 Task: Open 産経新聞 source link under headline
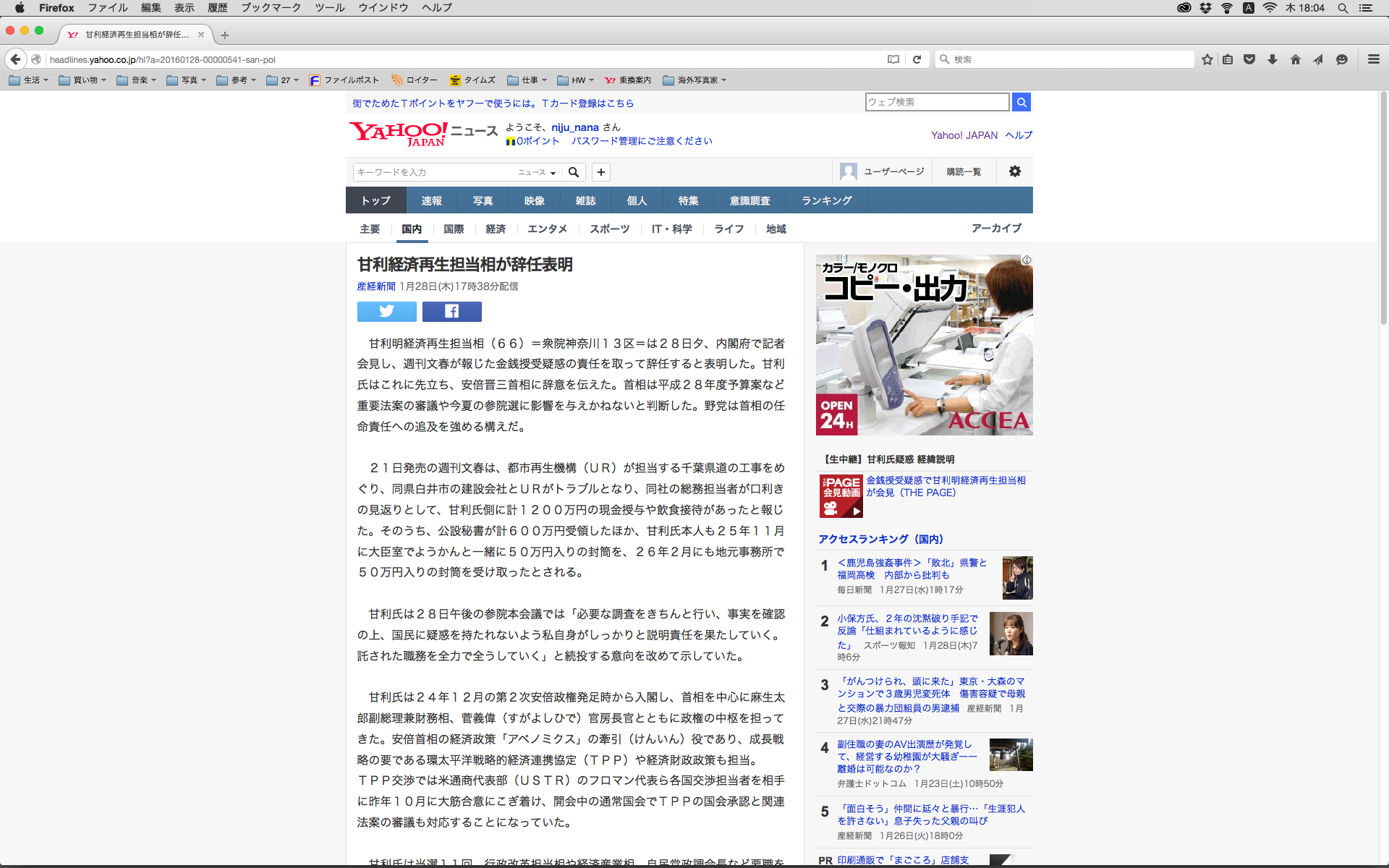pyautogui.click(x=375, y=286)
